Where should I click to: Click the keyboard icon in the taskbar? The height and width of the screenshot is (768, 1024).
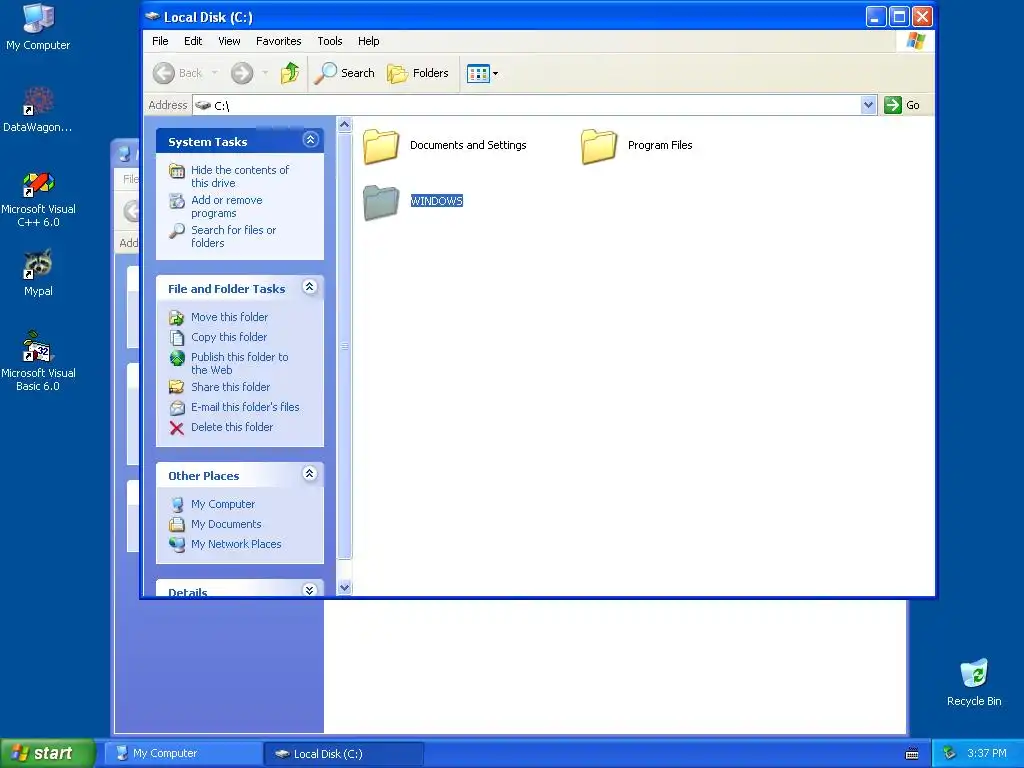click(x=912, y=754)
